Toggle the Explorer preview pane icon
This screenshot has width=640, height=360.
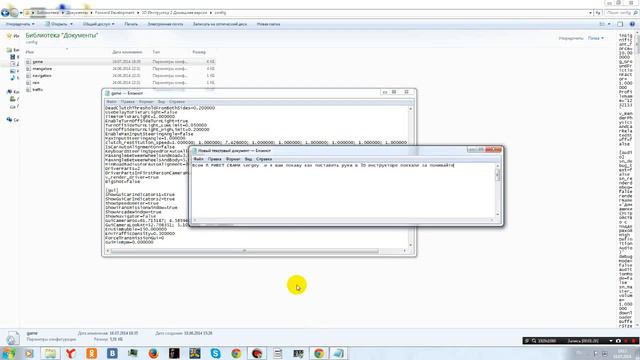(620, 24)
